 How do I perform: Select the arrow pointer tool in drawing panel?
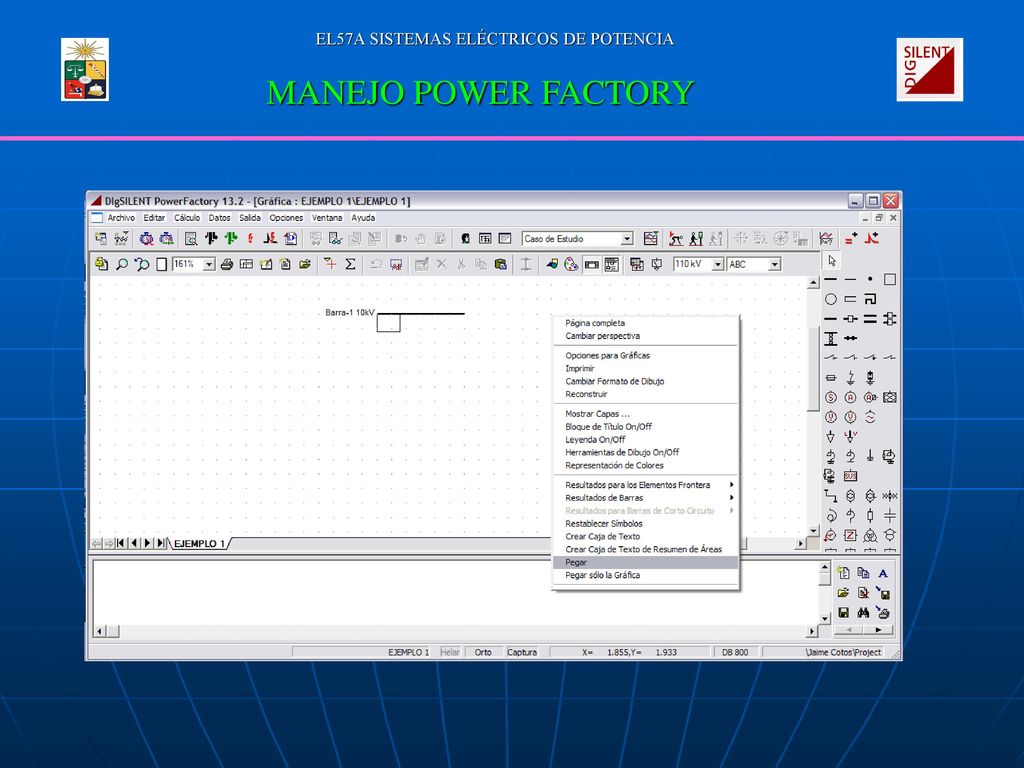pyautogui.click(x=831, y=261)
